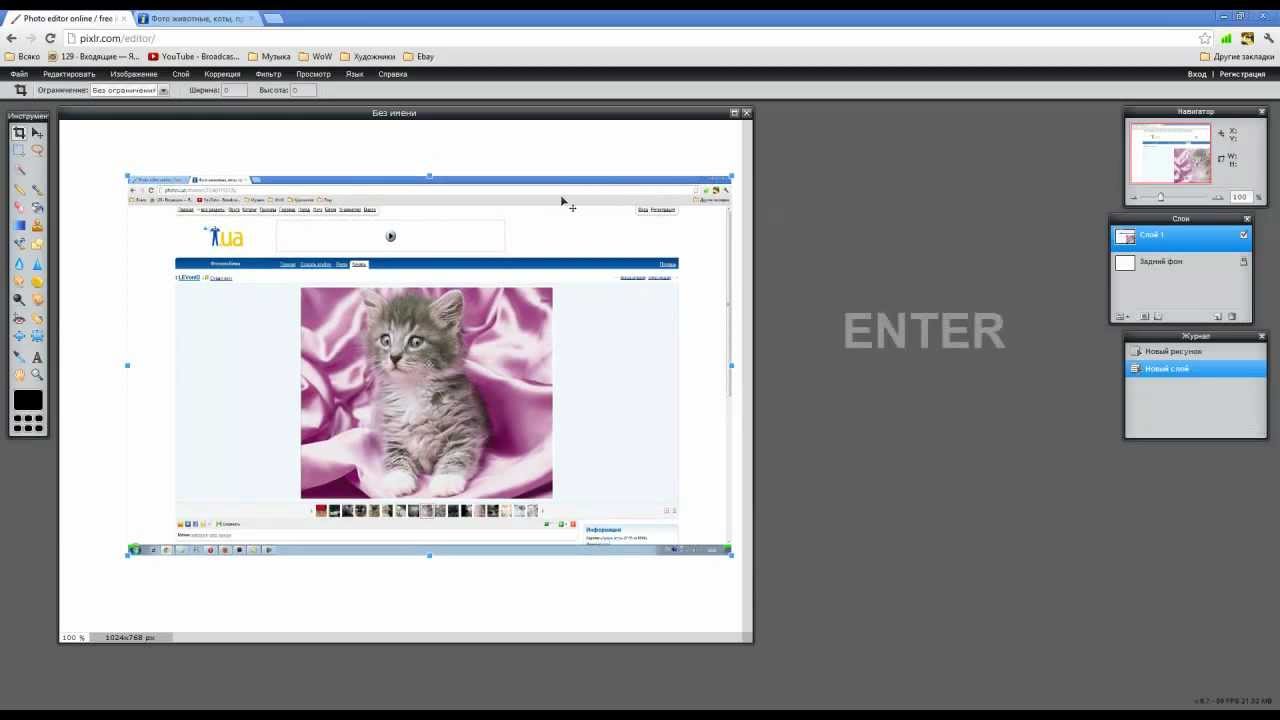Open the Музыка bookmarks folder
This screenshot has width=1280, height=720.
(x=270, y=57)
